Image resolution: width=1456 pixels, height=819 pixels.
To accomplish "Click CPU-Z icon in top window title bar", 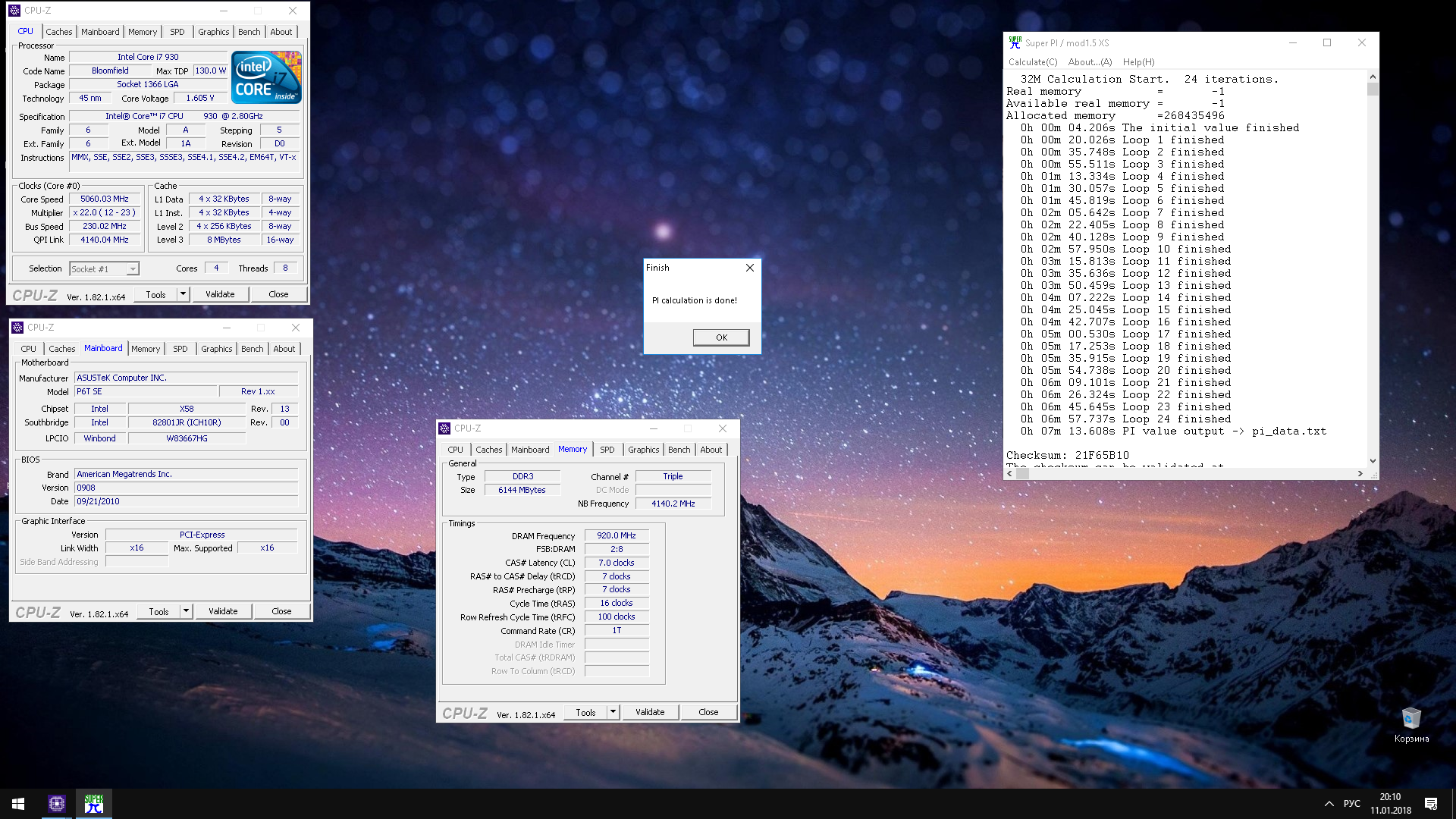I will [14, 11].
